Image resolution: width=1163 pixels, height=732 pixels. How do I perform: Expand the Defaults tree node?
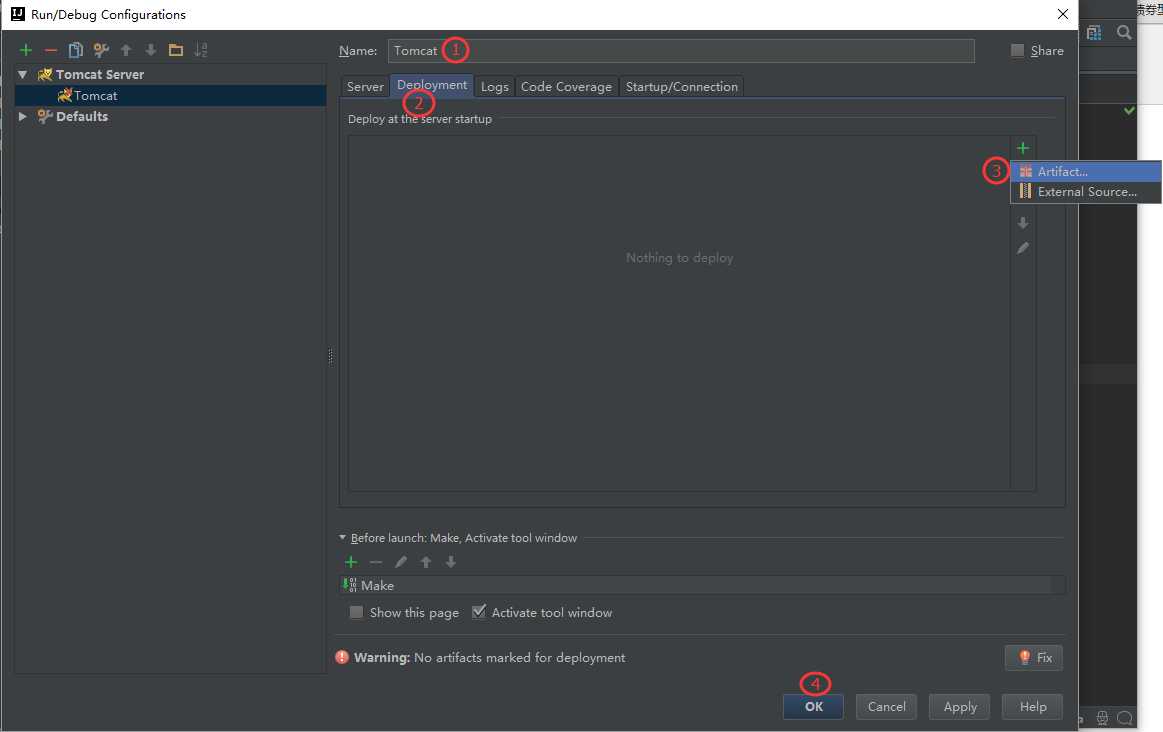point(23,116)
